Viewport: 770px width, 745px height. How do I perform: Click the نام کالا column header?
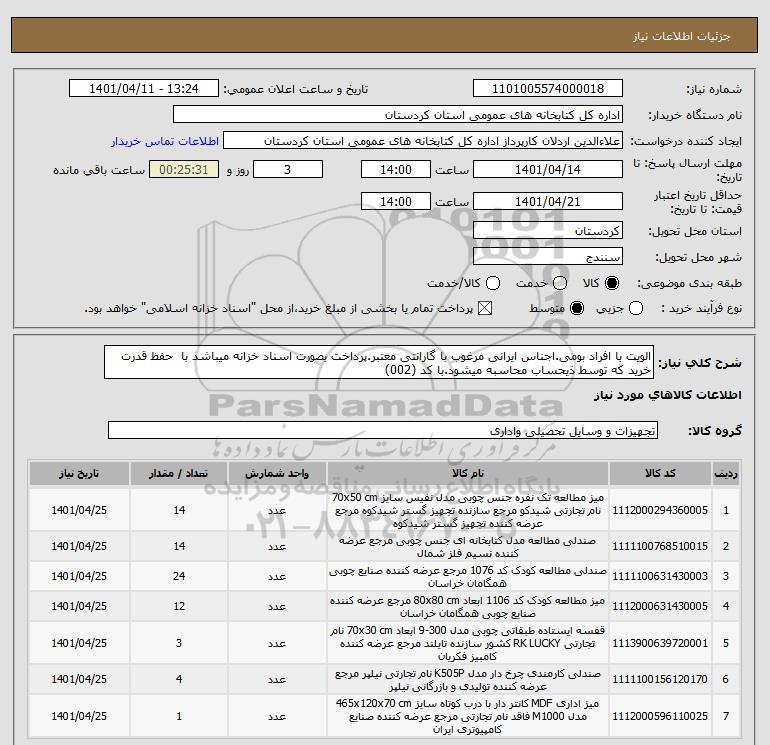(468, 473)
